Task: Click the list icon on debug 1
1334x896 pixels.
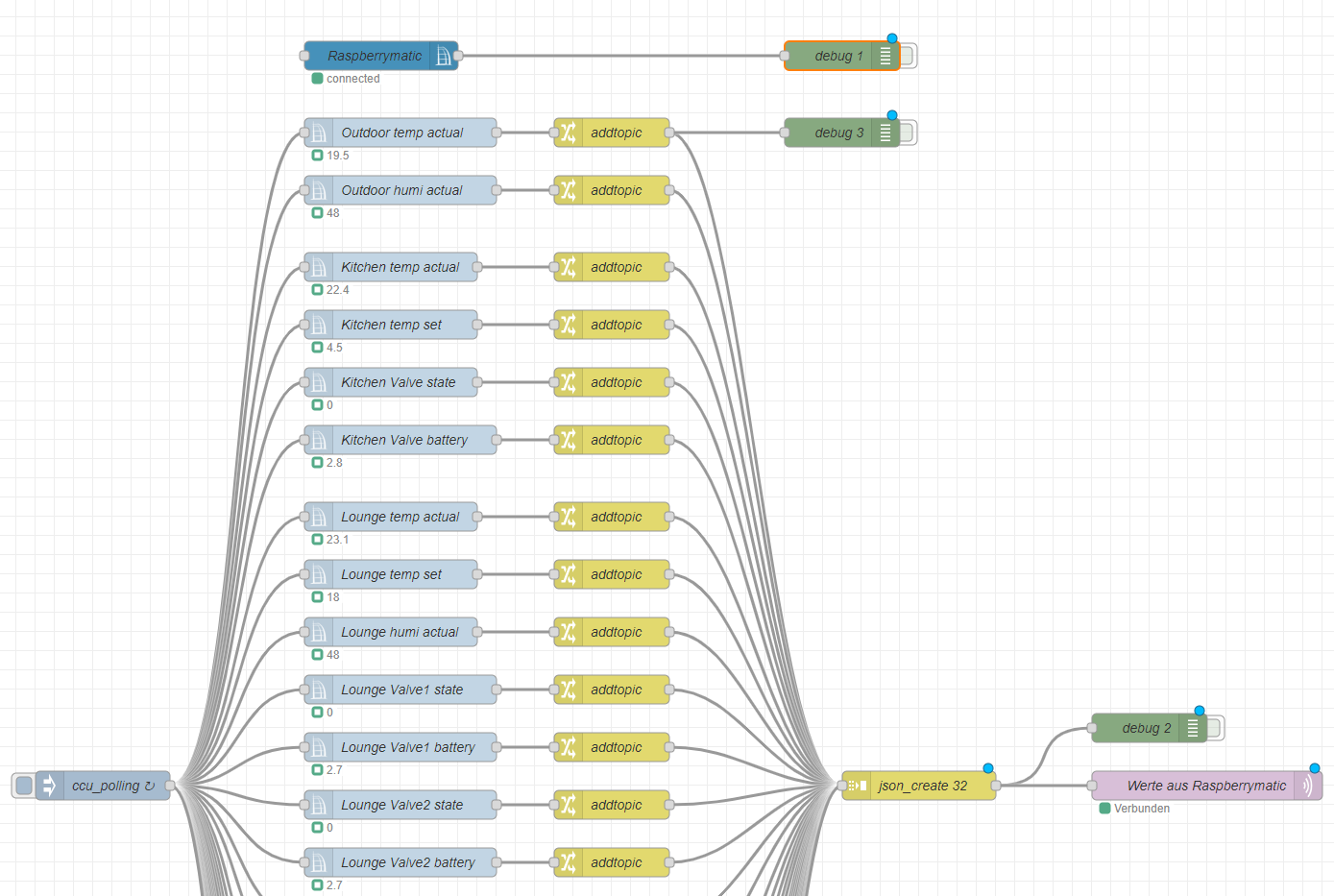Action: coord(885,56)
